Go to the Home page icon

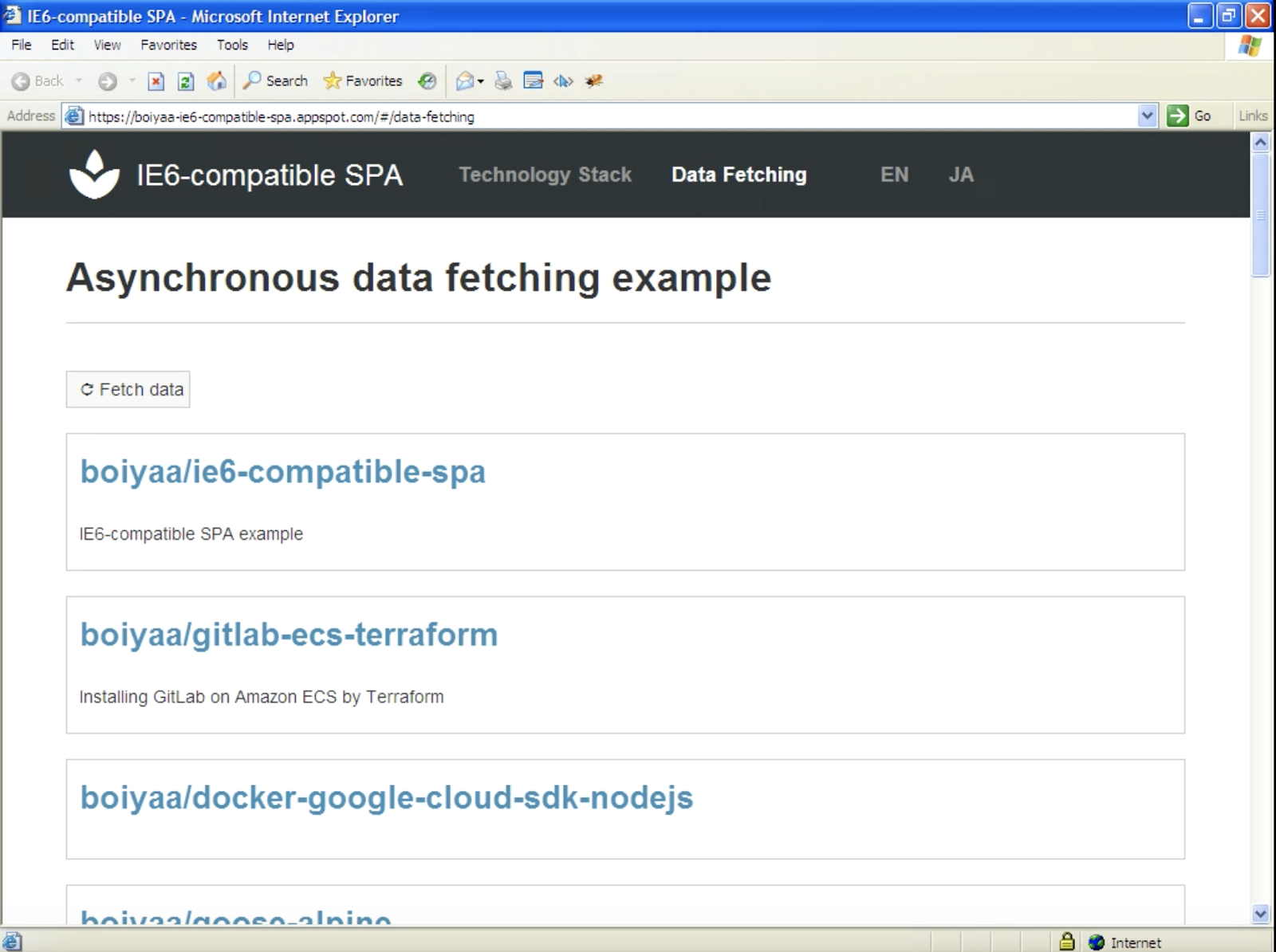pyautogui.click(x=216, y=81)
